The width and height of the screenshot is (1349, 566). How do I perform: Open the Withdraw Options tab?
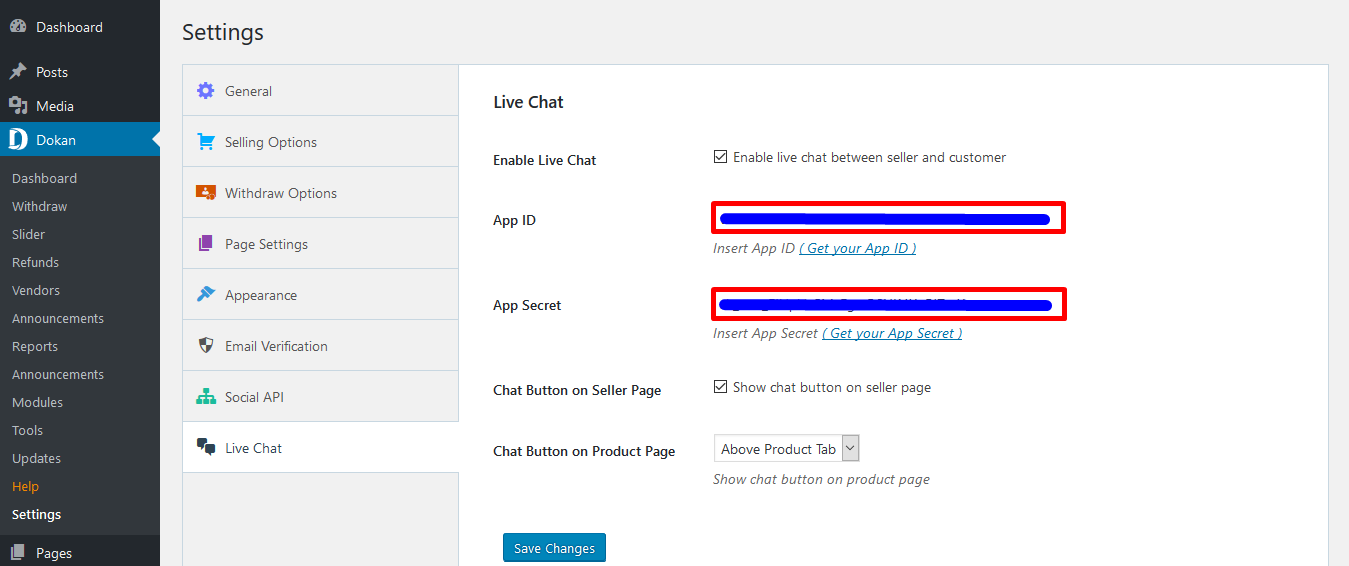(x=320, y=193)
